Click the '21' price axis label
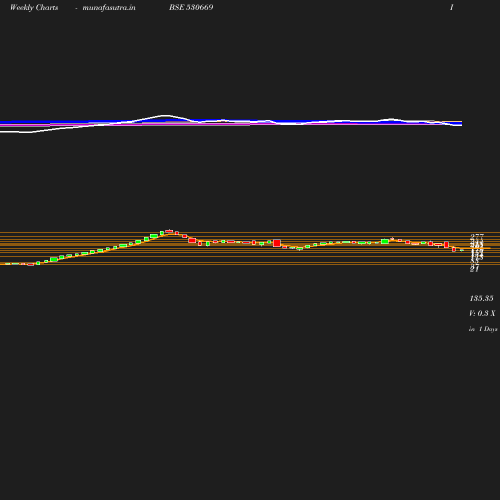This screenshot has height=500, width=500. [474, 269]
